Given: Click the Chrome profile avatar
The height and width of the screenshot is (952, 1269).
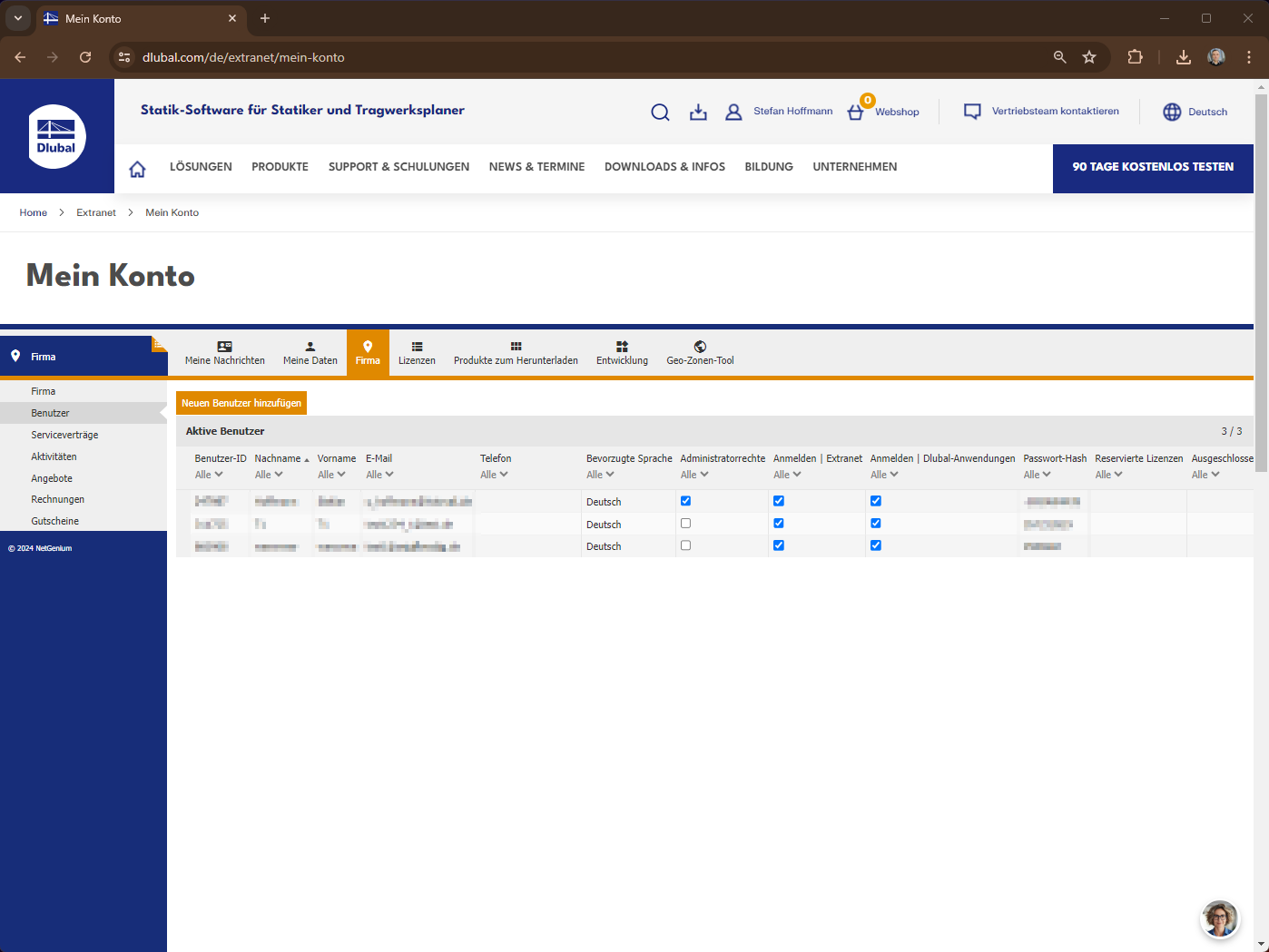Looking at the screenshot, I should coord(1216,57).
